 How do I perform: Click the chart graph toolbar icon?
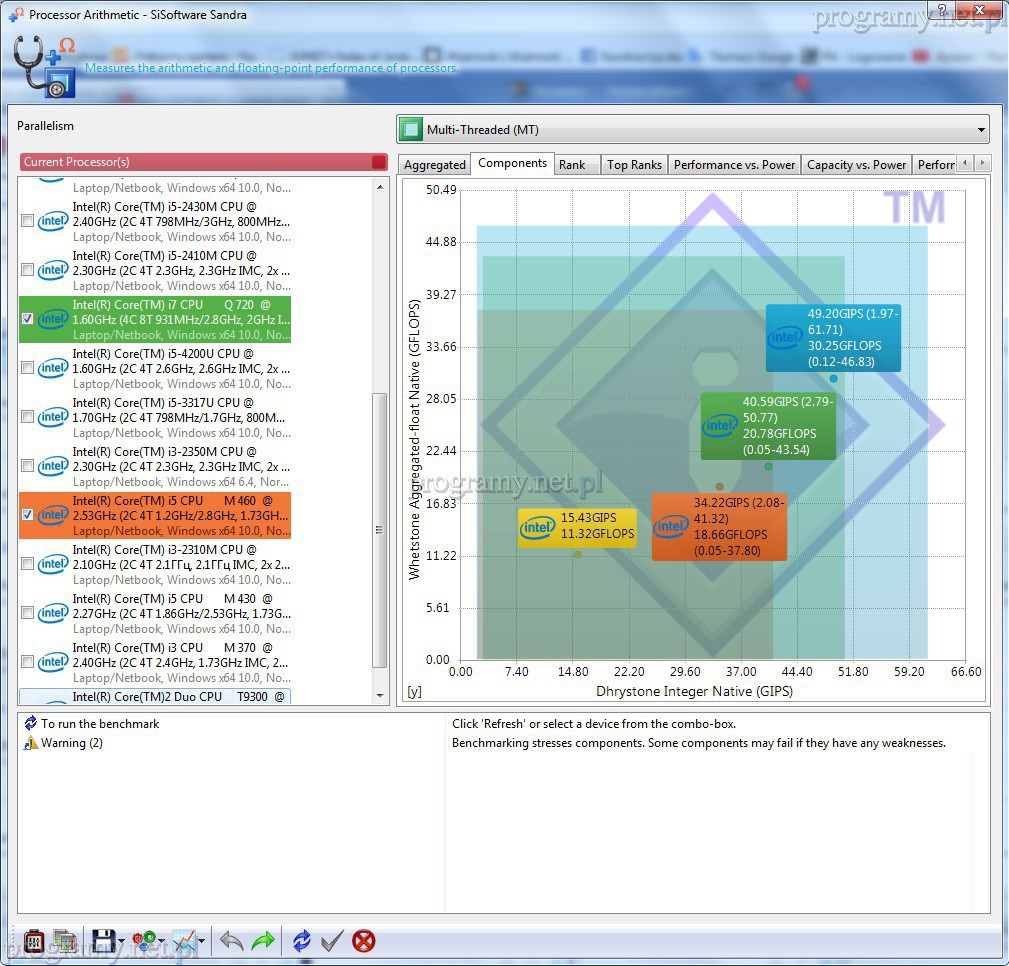[x=184, y=940]
